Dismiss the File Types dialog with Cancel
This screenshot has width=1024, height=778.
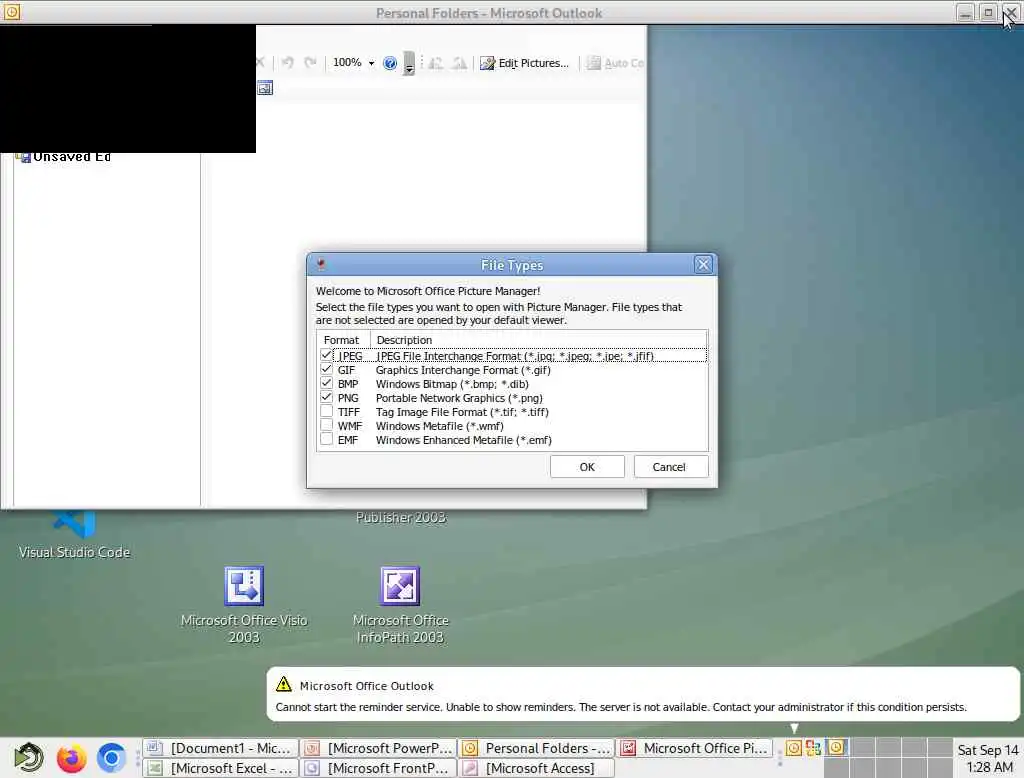(671, 466)
